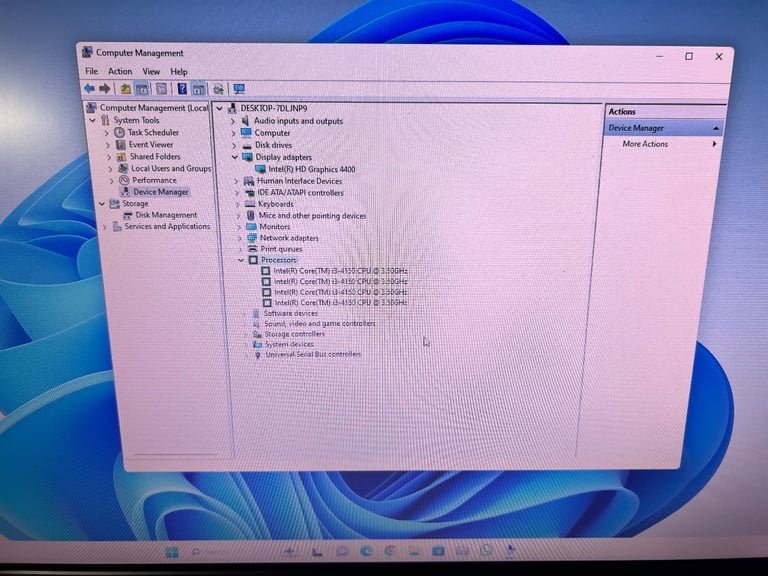Open Google Chrome from the taskbar

click(390, 551)
